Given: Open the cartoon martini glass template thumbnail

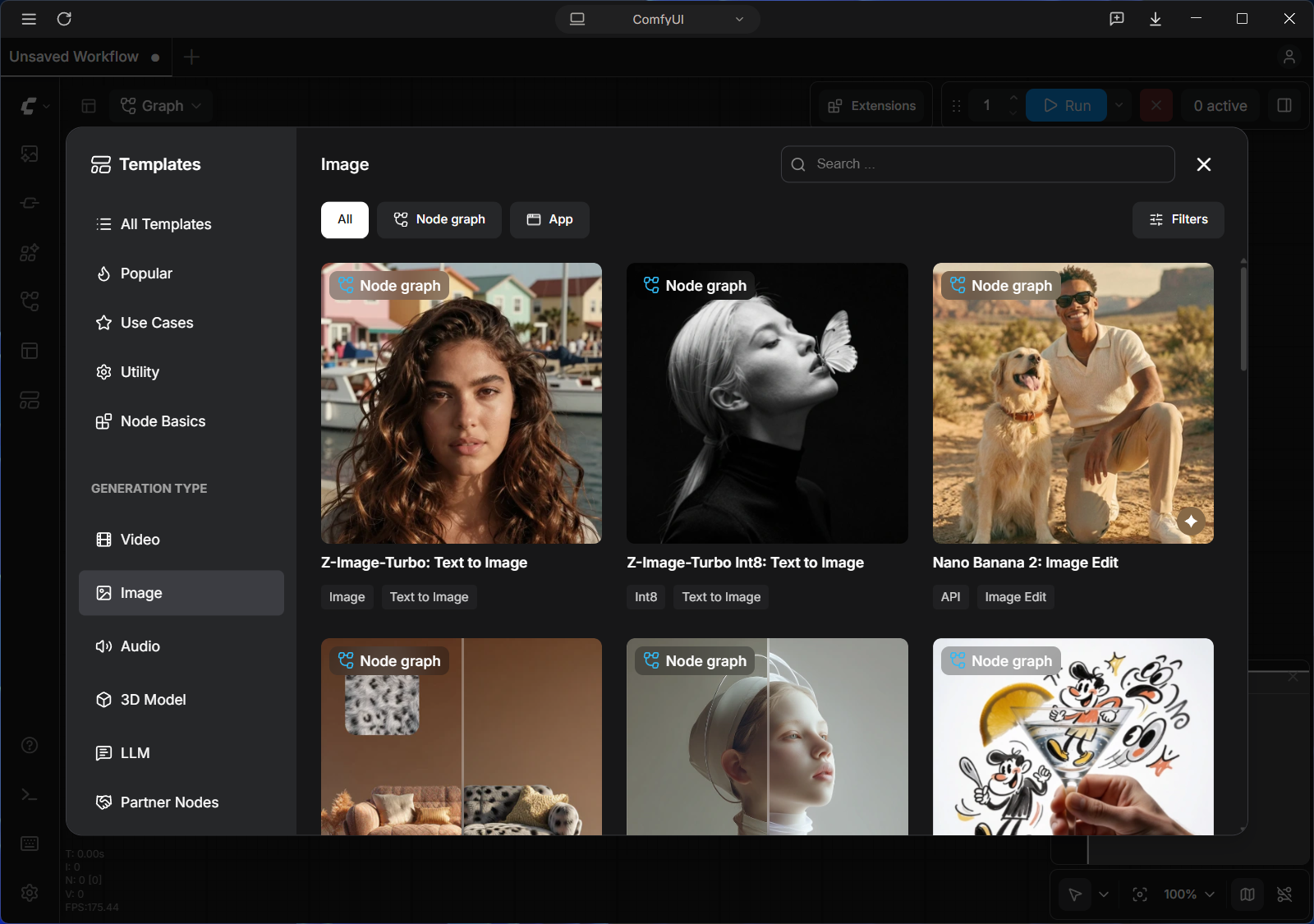Looking at the screenshot, I should coord(1073,737).
